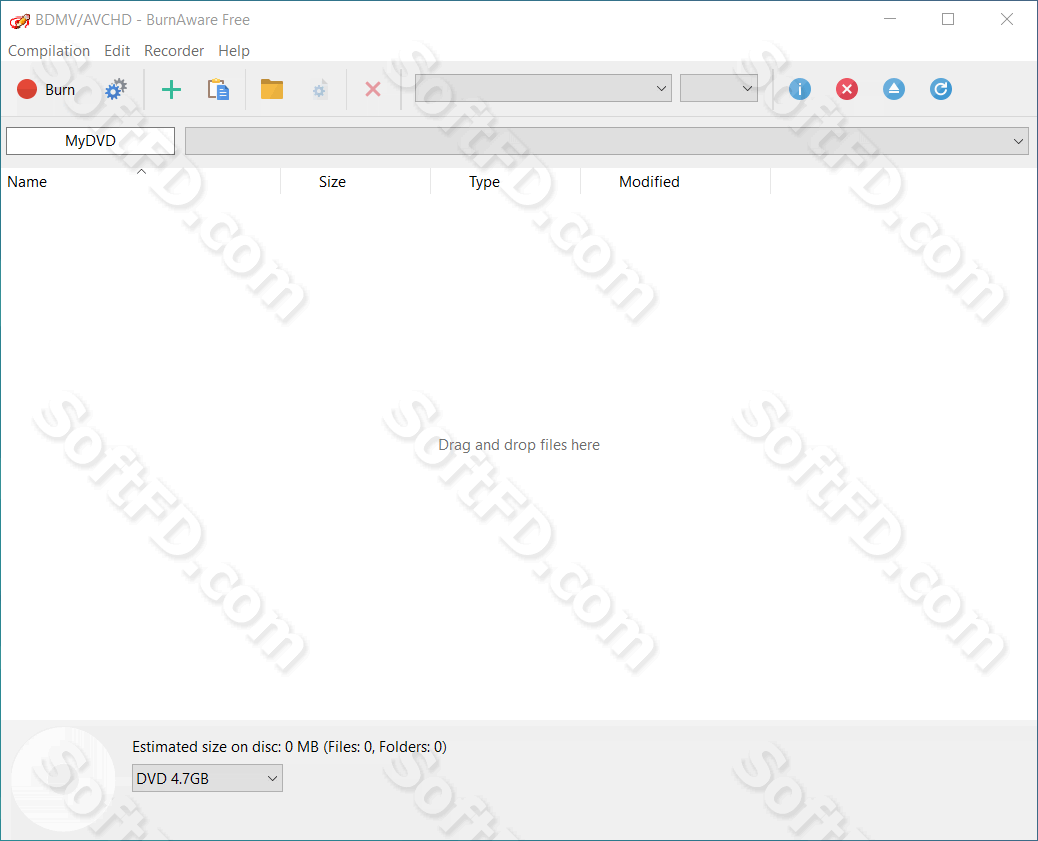Edit the MyDVD disc label field
The height and width of the screenshot is (841, 1038).
90,141
